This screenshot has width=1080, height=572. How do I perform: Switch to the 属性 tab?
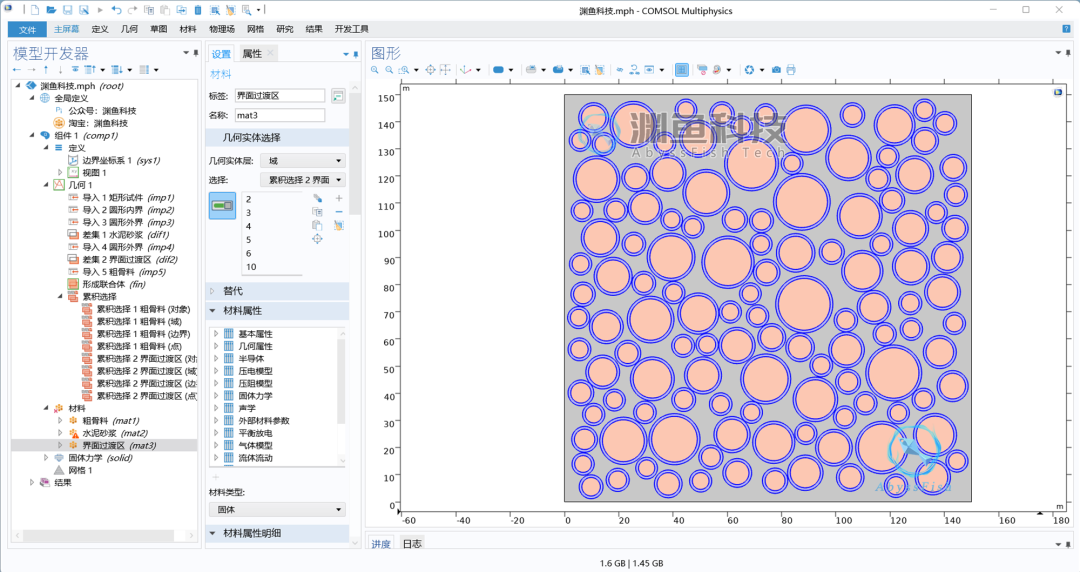(x=252, y=54)
